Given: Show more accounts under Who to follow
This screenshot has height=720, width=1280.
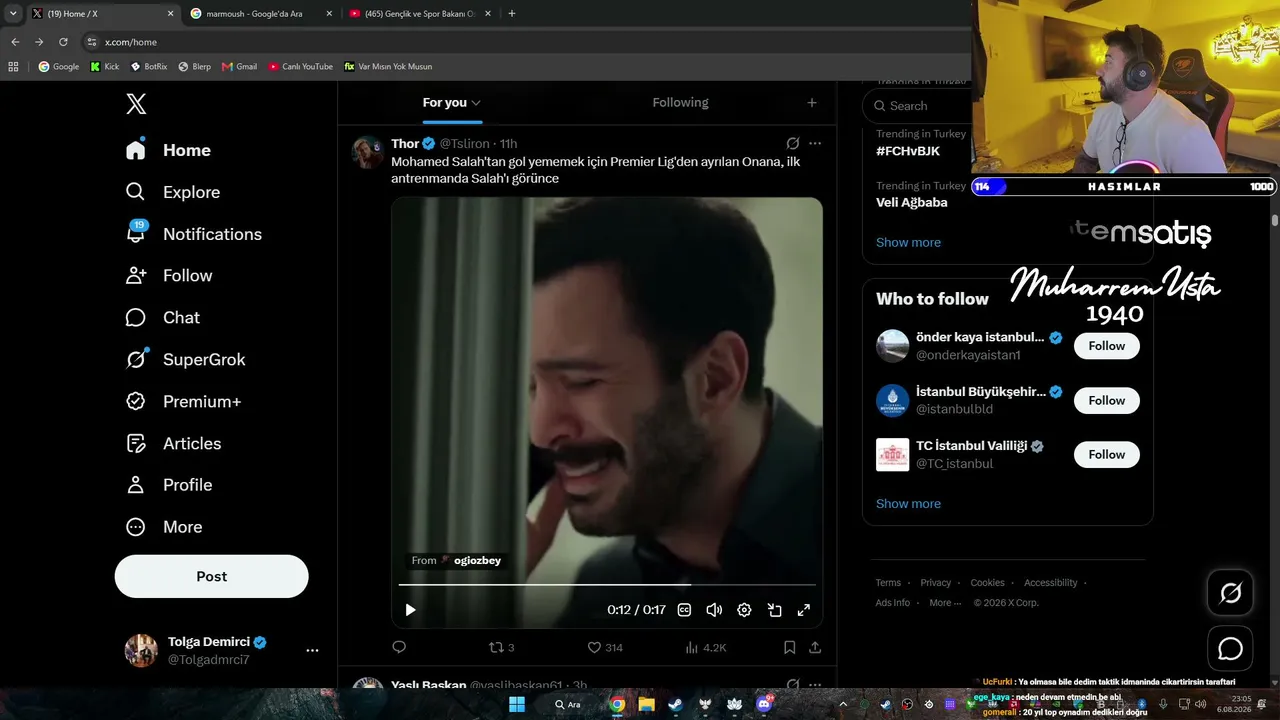Looking at the screenshot, I should (908, 503).
